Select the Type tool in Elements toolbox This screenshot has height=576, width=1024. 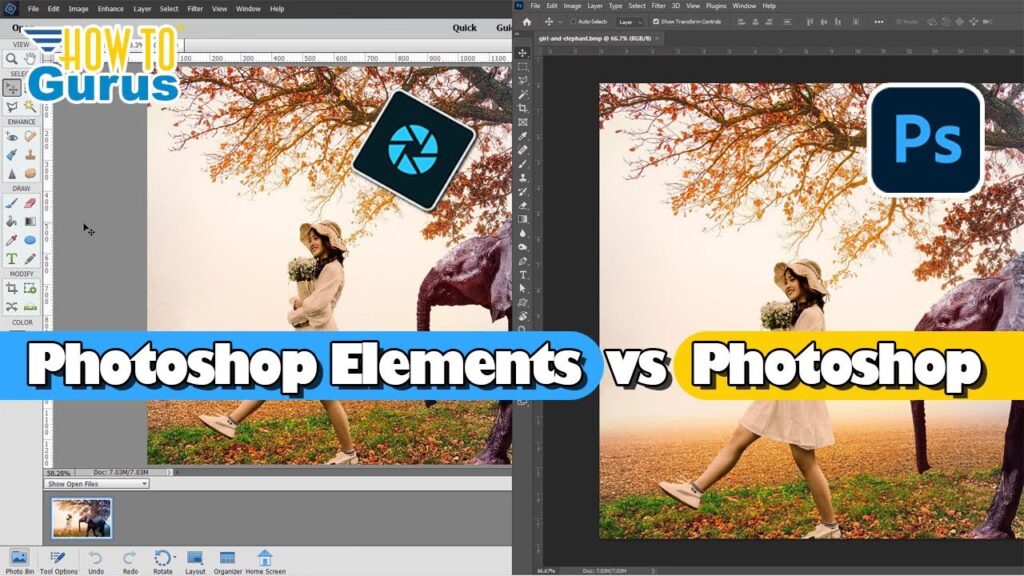click(11, 258)
